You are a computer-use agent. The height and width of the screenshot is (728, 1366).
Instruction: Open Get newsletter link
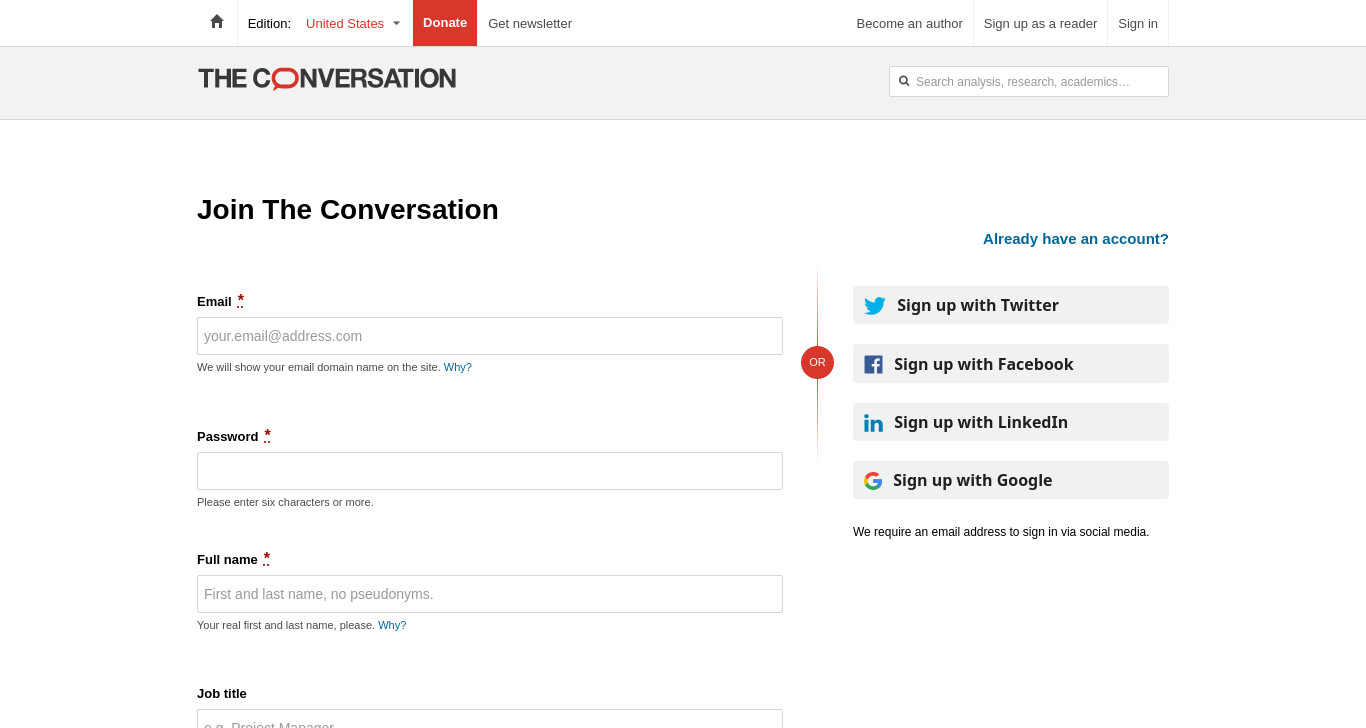coord(530,23)
